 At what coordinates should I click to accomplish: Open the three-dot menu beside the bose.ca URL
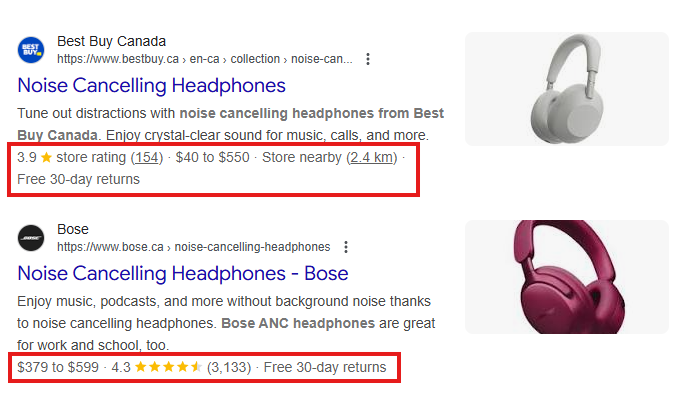(346, 247)
